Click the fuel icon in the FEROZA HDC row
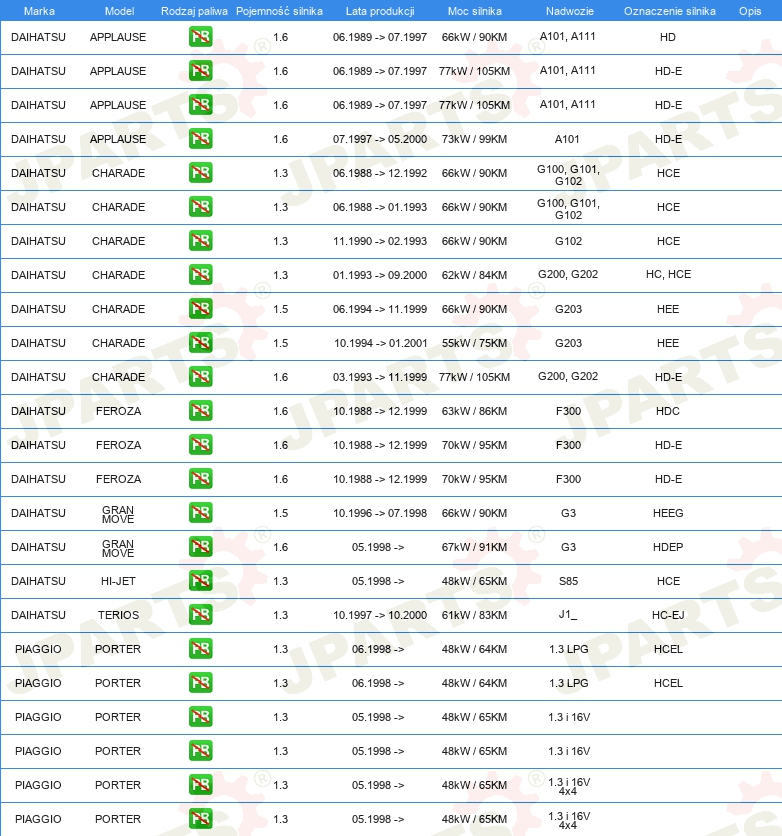This screenshot has height=836, width=782. 200,411
